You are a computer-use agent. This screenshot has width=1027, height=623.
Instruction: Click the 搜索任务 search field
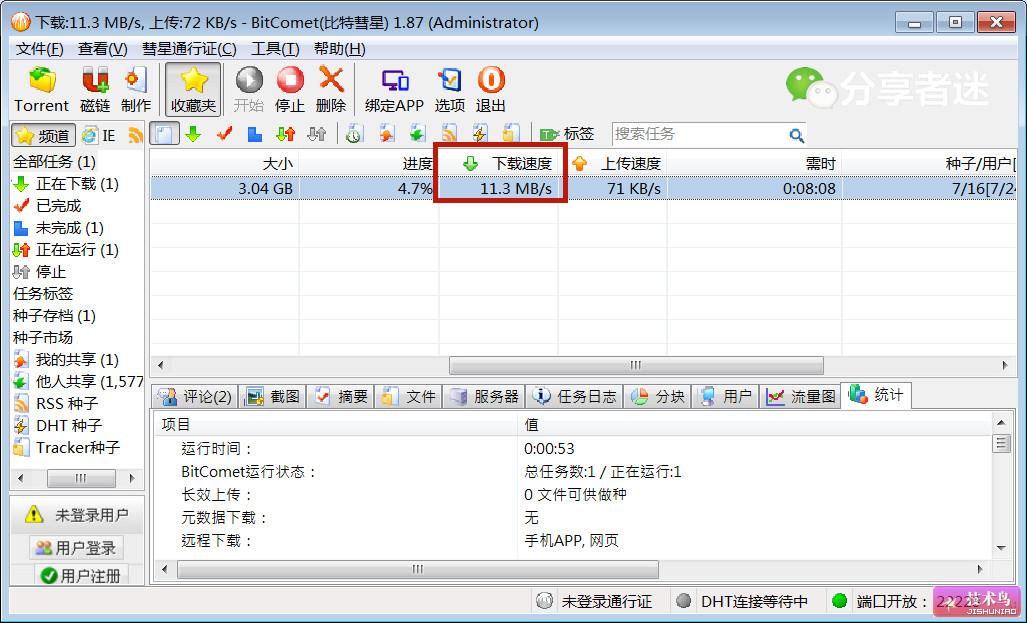coord(698,134)
